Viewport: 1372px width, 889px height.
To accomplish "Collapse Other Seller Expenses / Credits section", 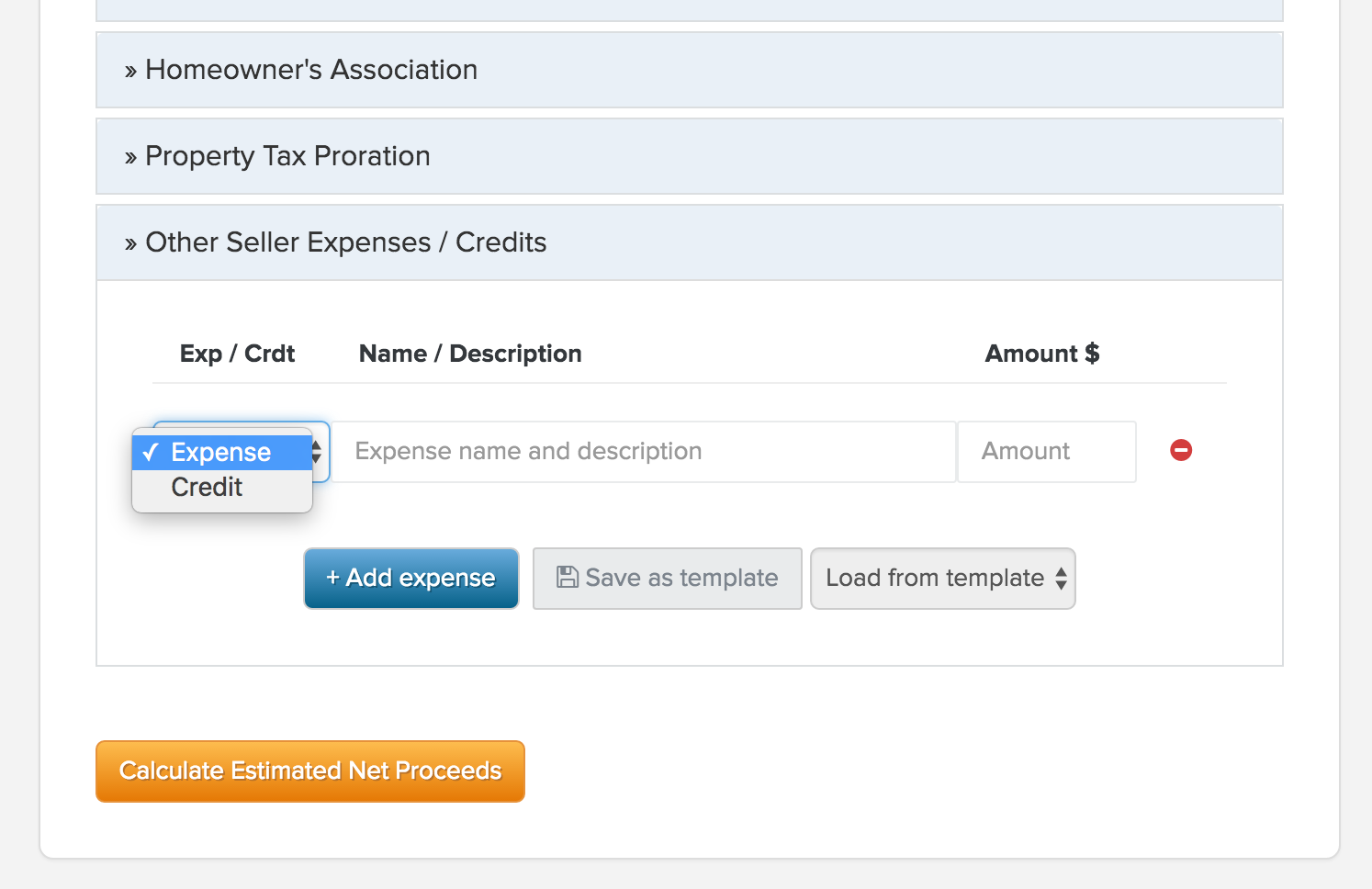I will click(x=689, y=242).
